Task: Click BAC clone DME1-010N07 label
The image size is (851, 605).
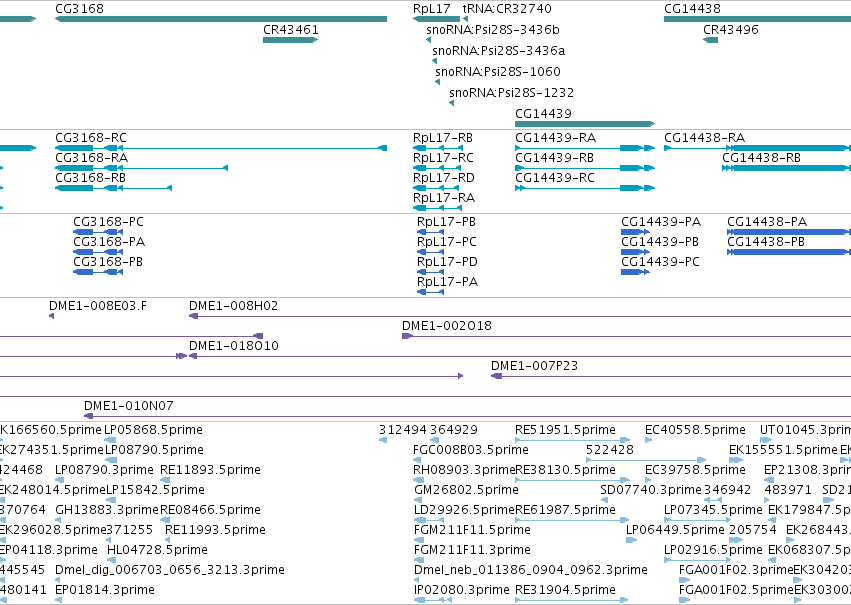Action: click(129, 406)
